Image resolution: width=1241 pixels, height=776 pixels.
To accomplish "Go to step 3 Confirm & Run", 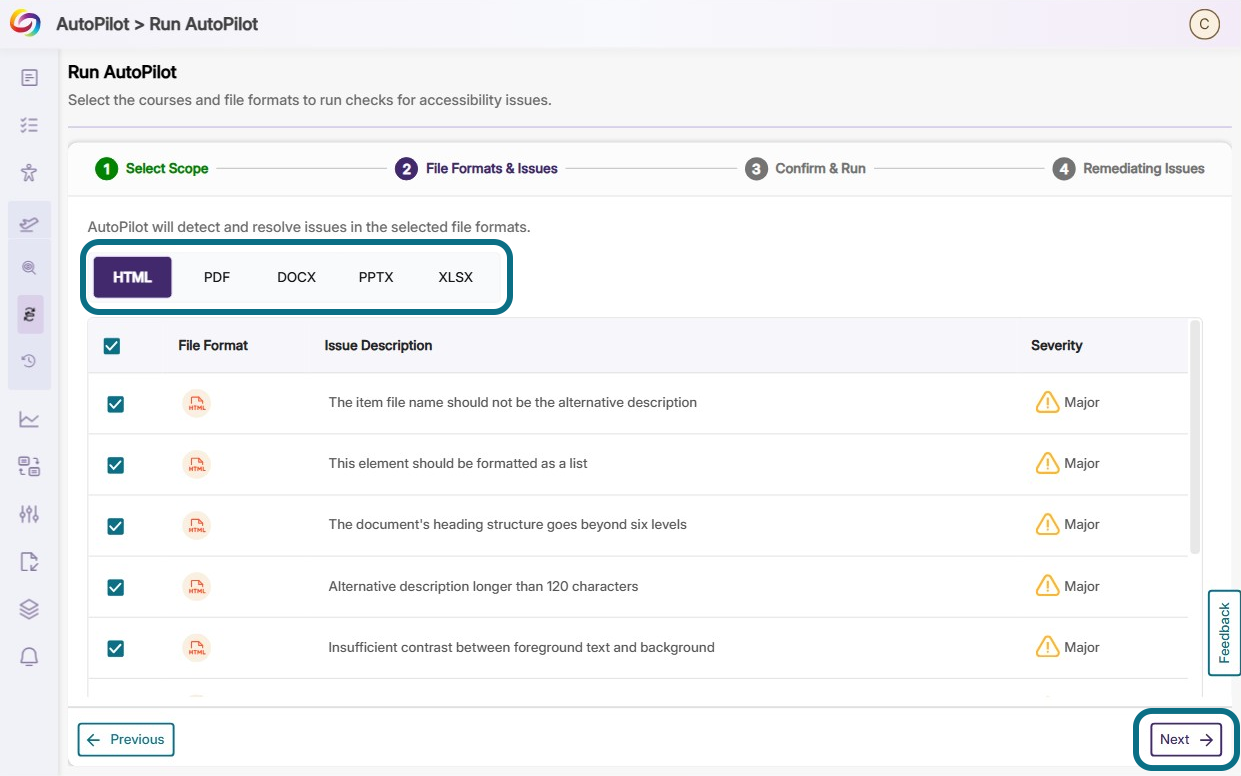I will point(805,168).
